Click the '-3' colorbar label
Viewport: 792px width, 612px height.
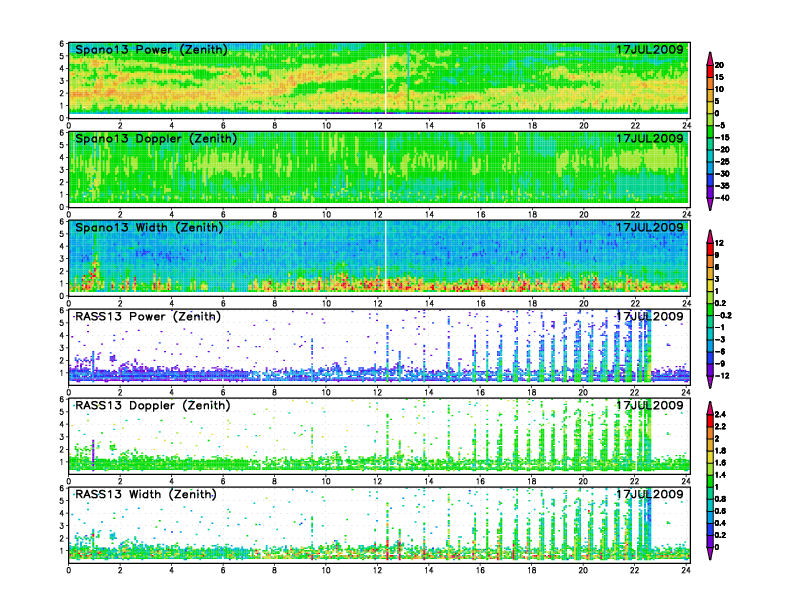point(720,339)
